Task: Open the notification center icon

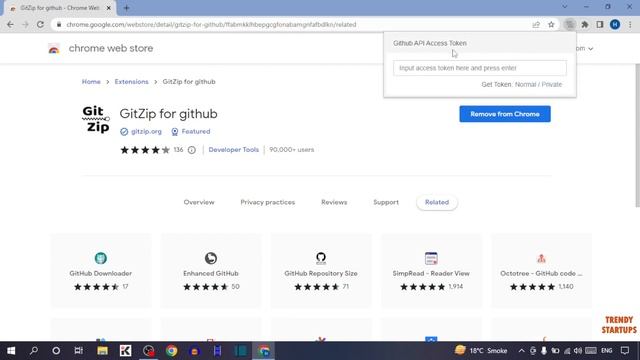Action: click(x=625, y=351)
